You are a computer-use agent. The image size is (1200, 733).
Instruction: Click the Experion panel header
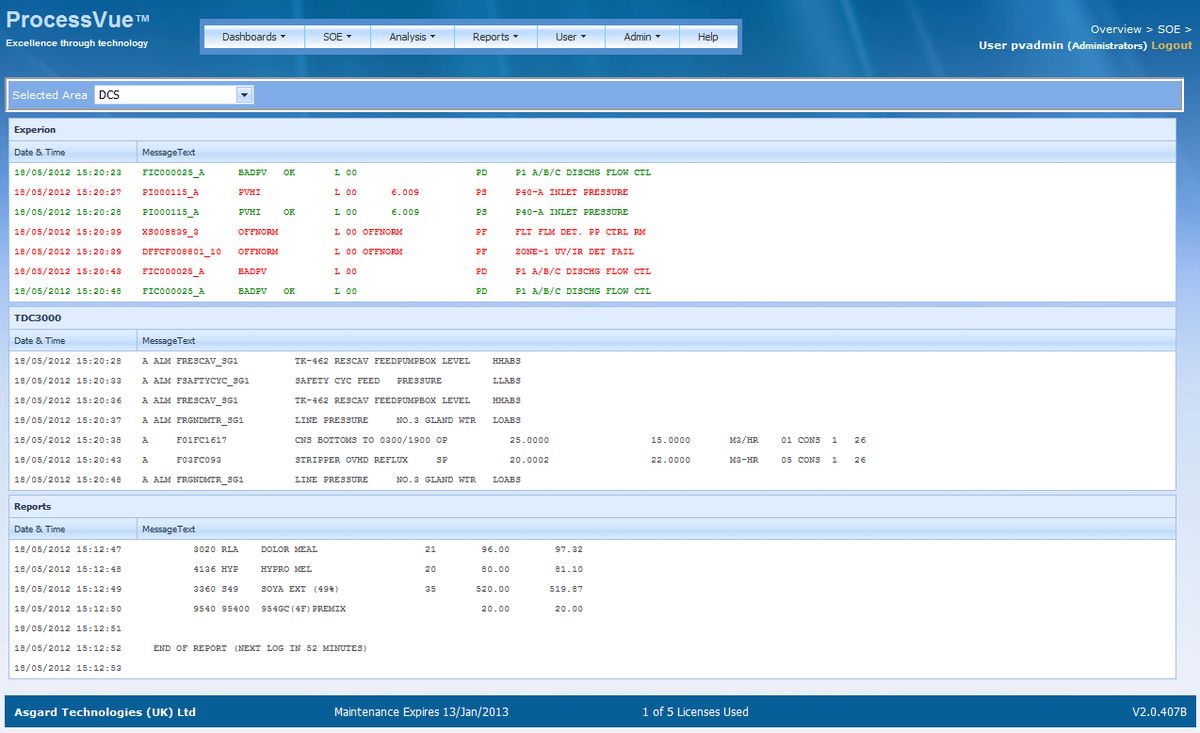(37, 129)
